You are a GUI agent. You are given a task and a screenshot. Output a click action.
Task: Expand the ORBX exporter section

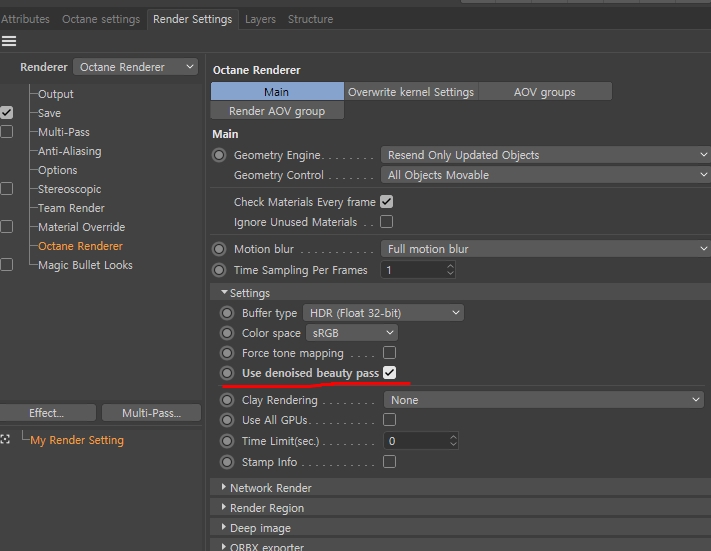click(x=224, y=546)
